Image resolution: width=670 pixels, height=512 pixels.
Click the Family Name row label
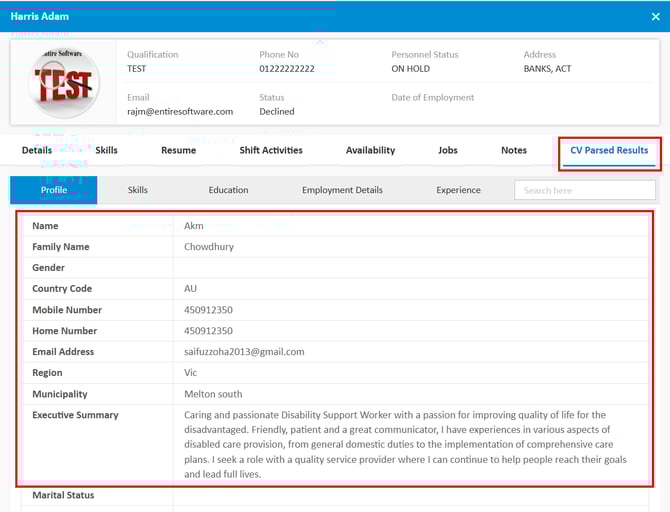tap(61, 247)
